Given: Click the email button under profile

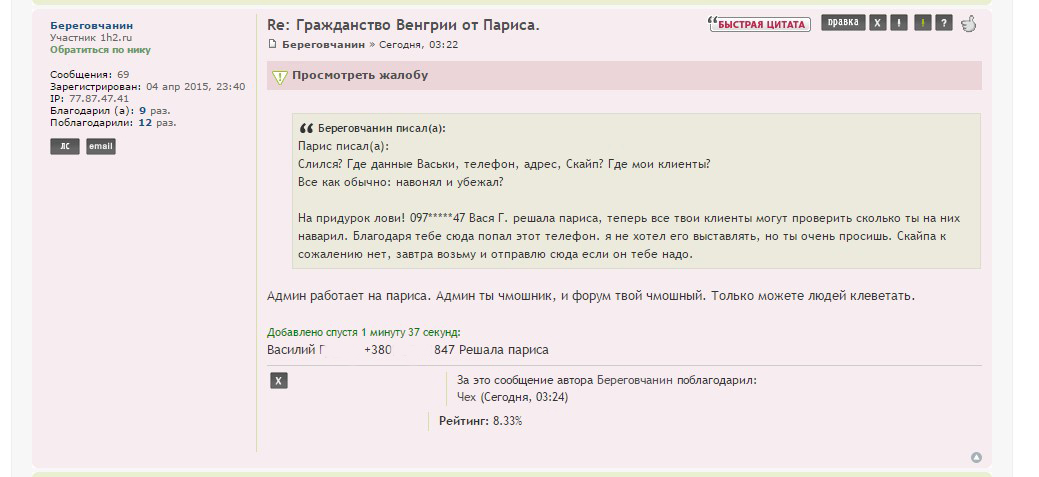Looking at the screenshot, I should click(x=101, y=147).
